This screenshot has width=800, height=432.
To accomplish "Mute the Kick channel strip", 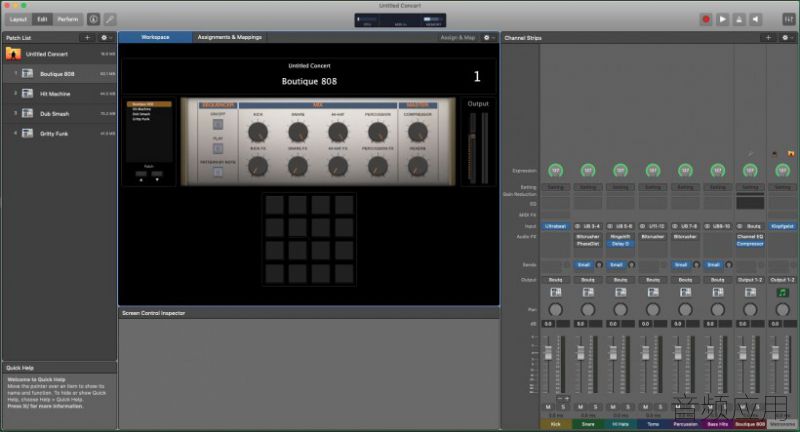I will (x=548, y=407).
